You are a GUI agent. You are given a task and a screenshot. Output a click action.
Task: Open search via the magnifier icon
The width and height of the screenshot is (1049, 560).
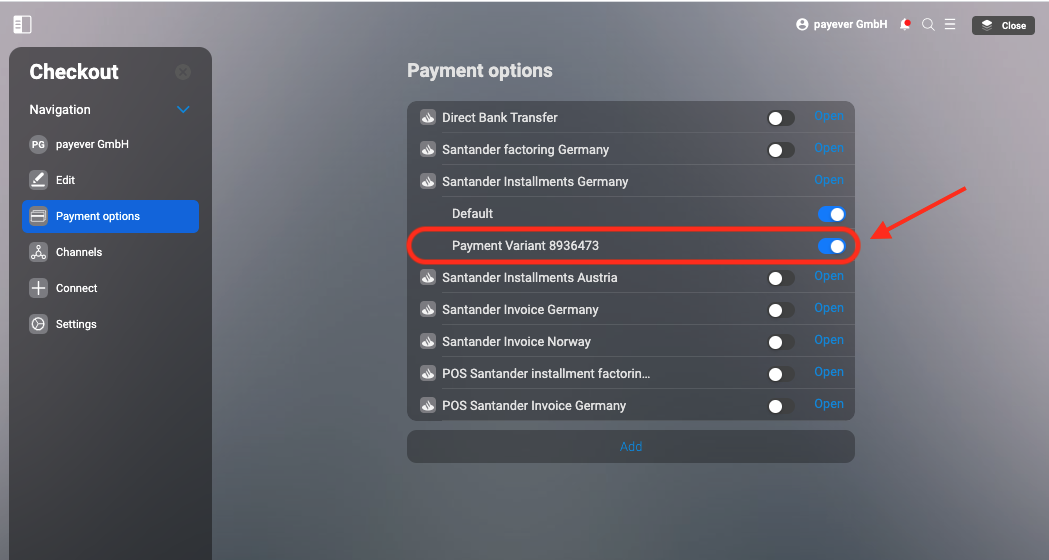(x=928, y=25)
